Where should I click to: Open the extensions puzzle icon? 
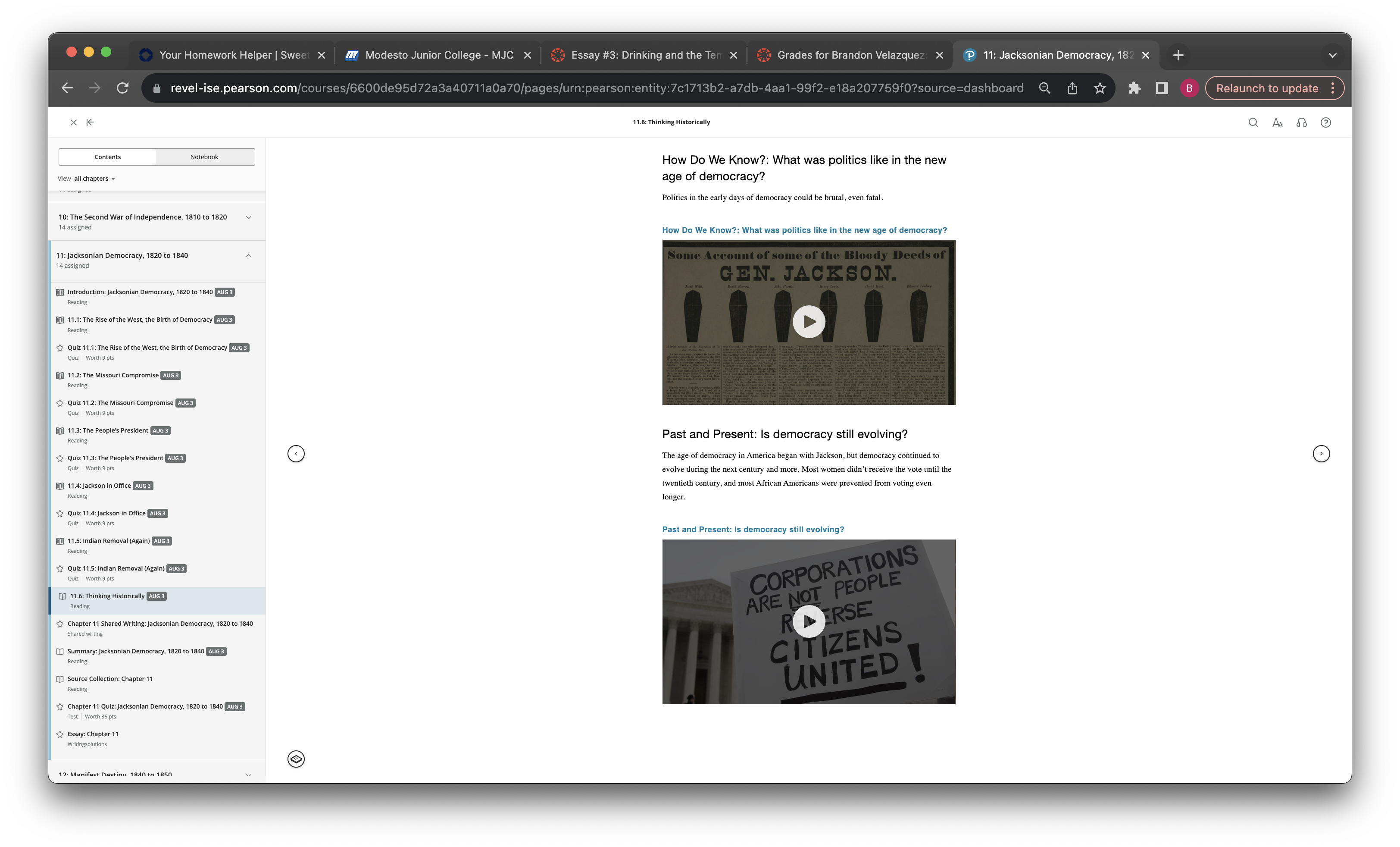(x=1134, y=88)
